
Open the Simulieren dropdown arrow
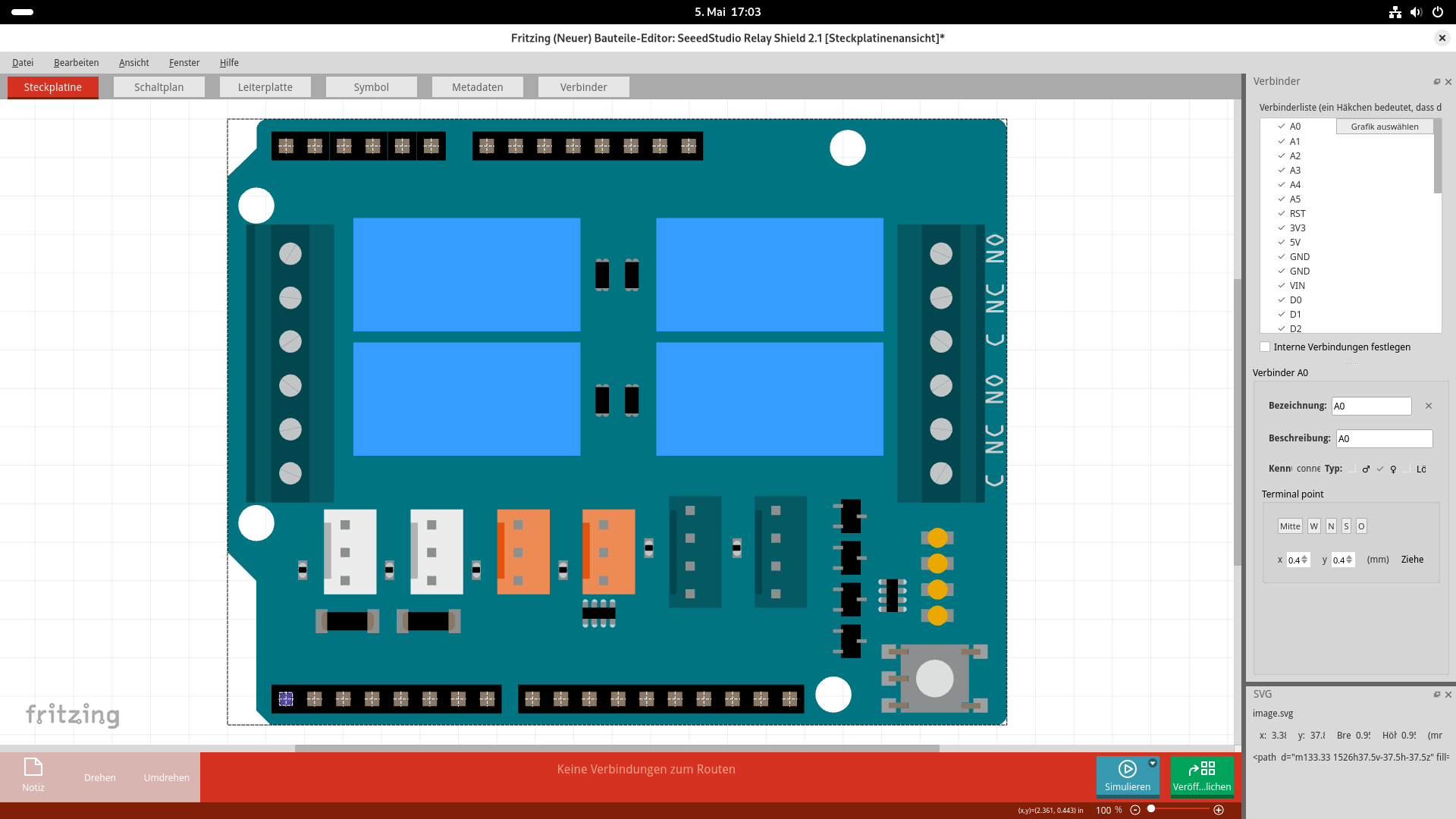[x=1153, y=764]
